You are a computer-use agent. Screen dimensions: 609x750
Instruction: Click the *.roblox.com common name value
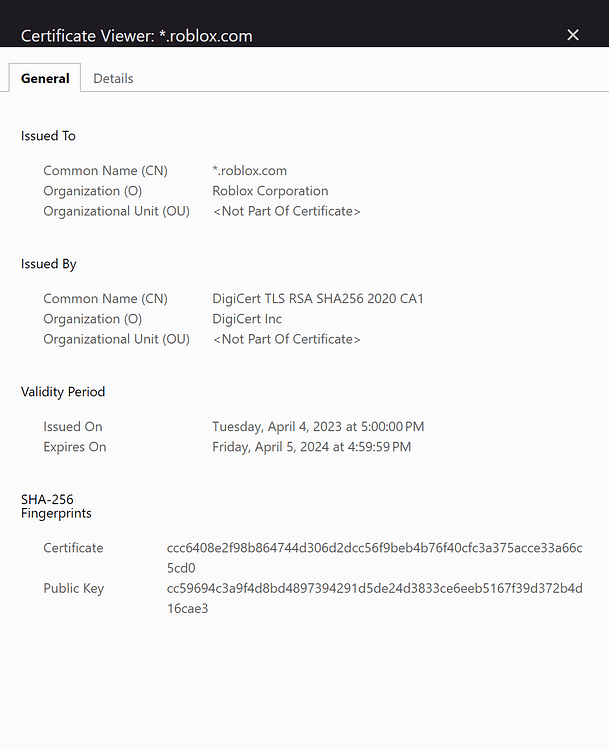[249, 171]
